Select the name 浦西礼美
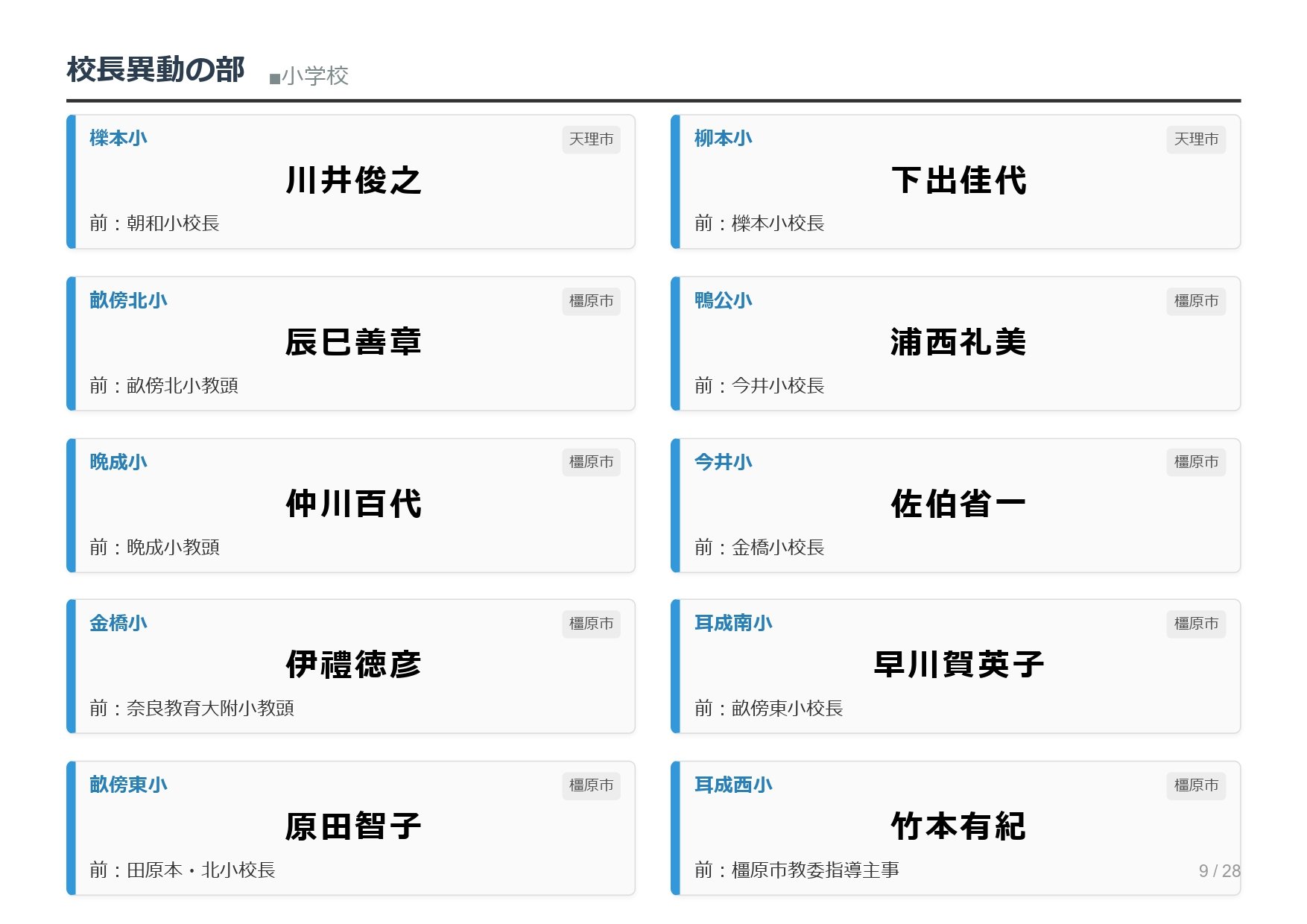Screen dimensions: 1307x924 (958, 343)
